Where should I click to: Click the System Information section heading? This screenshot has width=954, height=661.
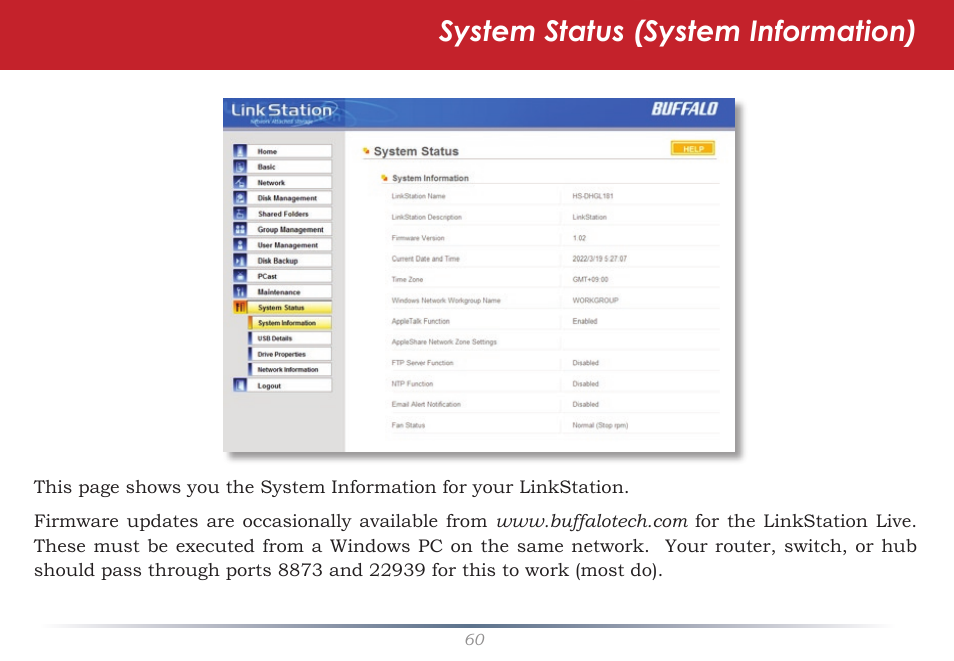tap(430, 178)
